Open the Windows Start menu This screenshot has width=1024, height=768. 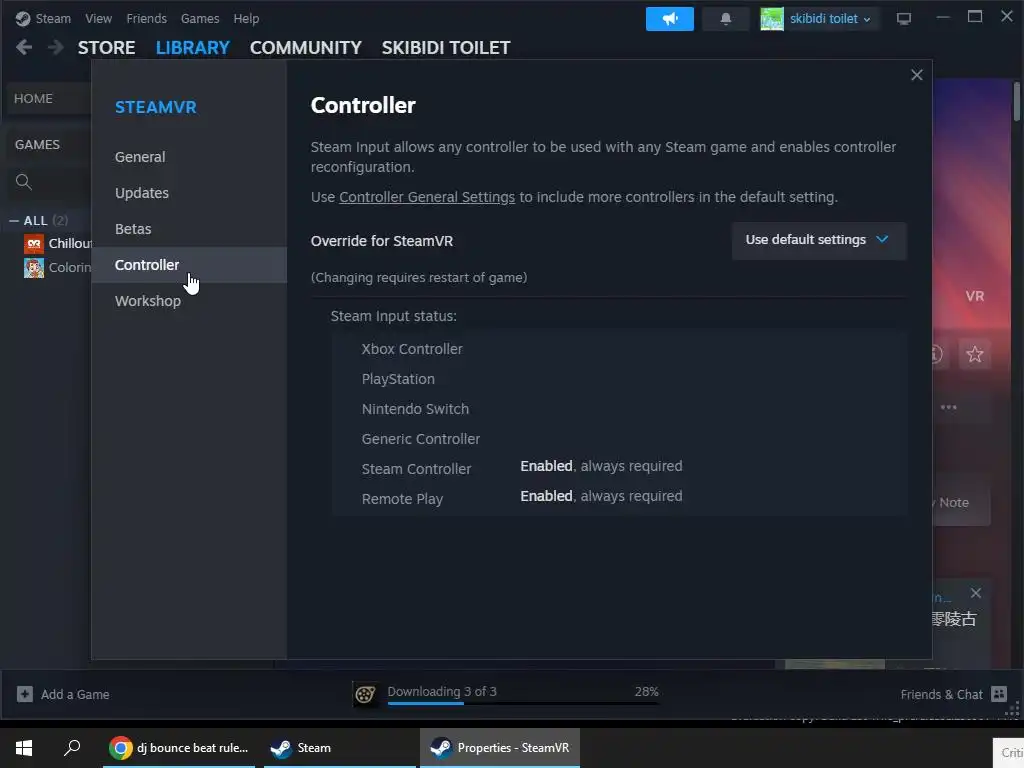point(24,748)
